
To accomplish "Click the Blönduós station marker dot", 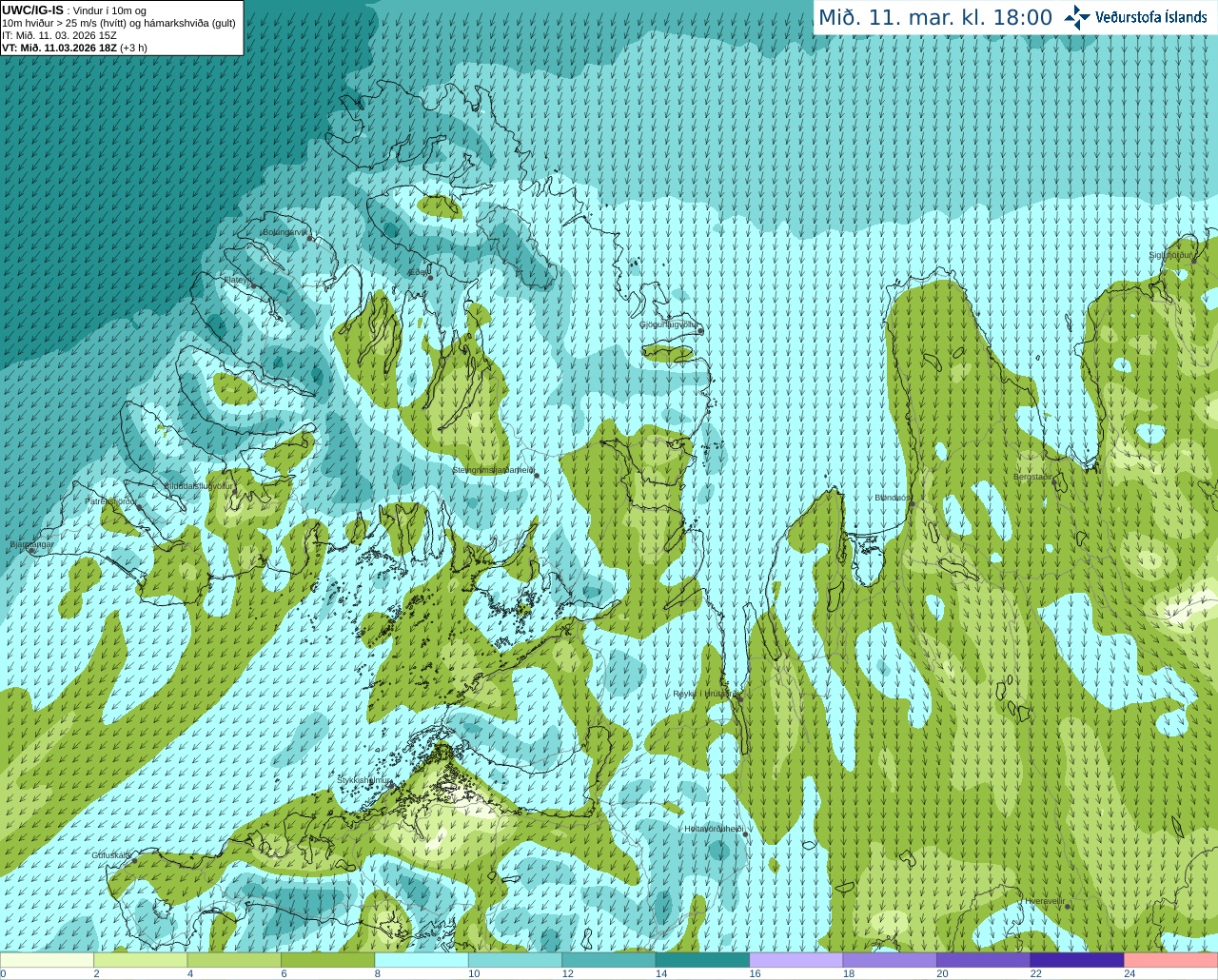I will (x=912, y=504).
